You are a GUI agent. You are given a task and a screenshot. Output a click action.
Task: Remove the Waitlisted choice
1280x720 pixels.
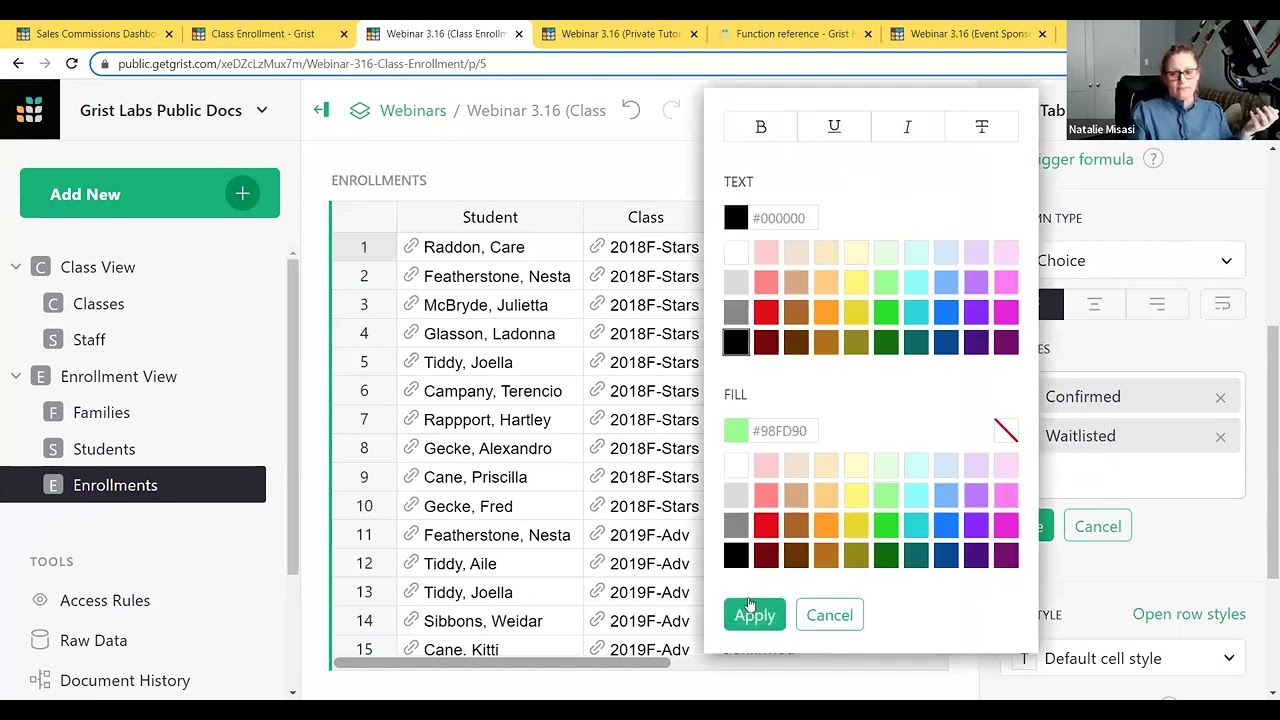(1220, 437)
